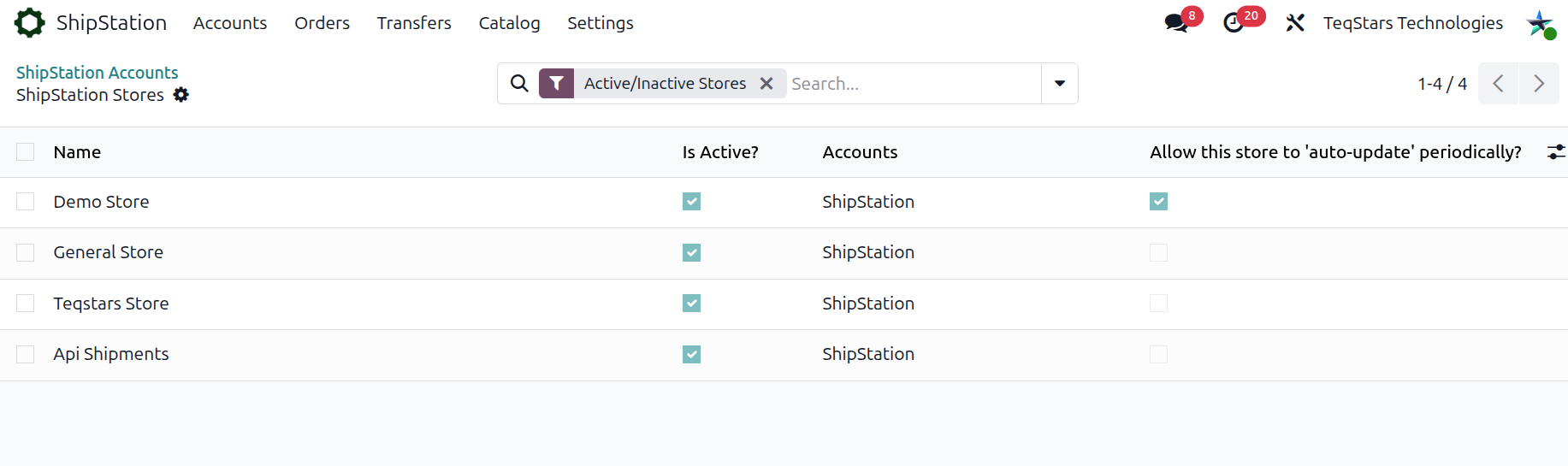
Task: Click the ShipStation Stores page title
Action: pos(90,95)
